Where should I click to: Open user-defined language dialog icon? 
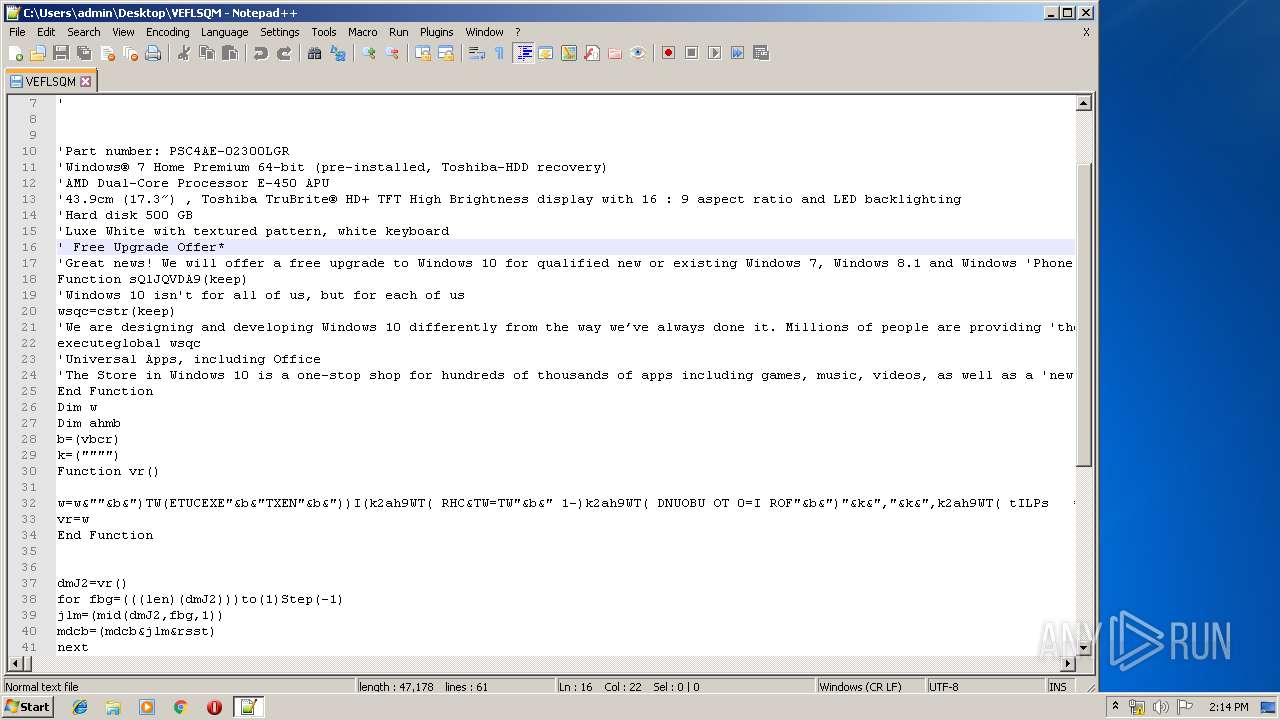(x=546, y=53)
